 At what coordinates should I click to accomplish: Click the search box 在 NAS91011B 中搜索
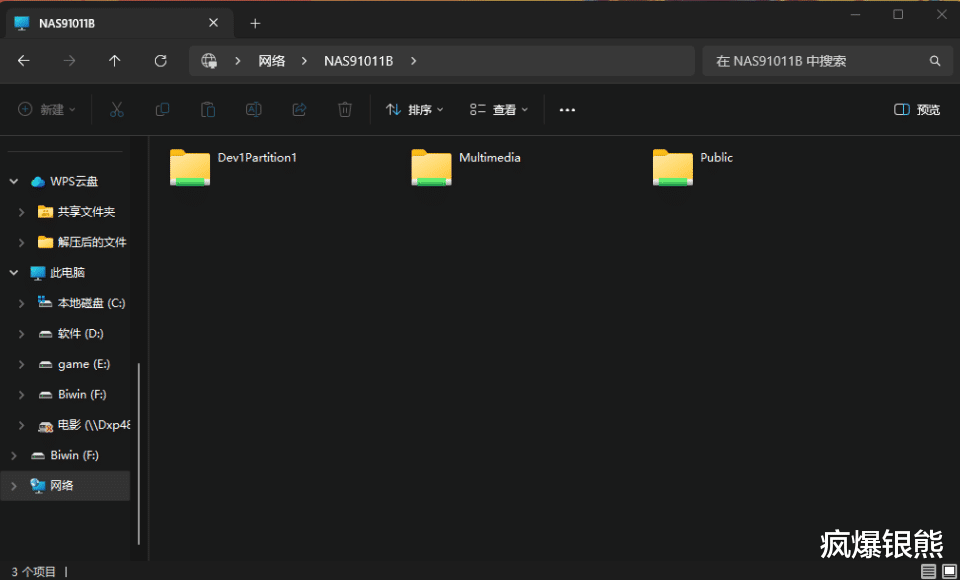click(828, 61)
